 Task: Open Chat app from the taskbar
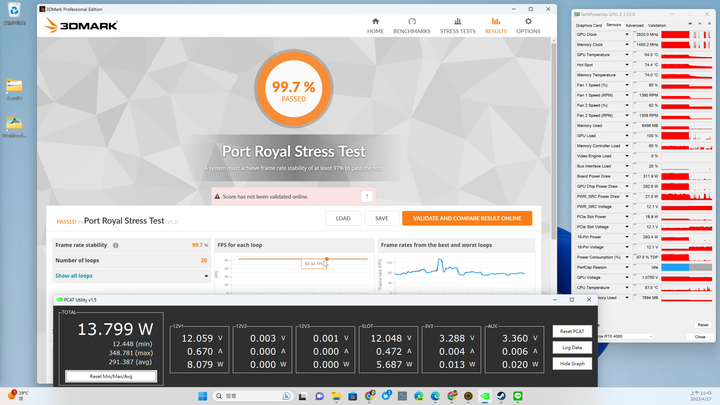319,396
